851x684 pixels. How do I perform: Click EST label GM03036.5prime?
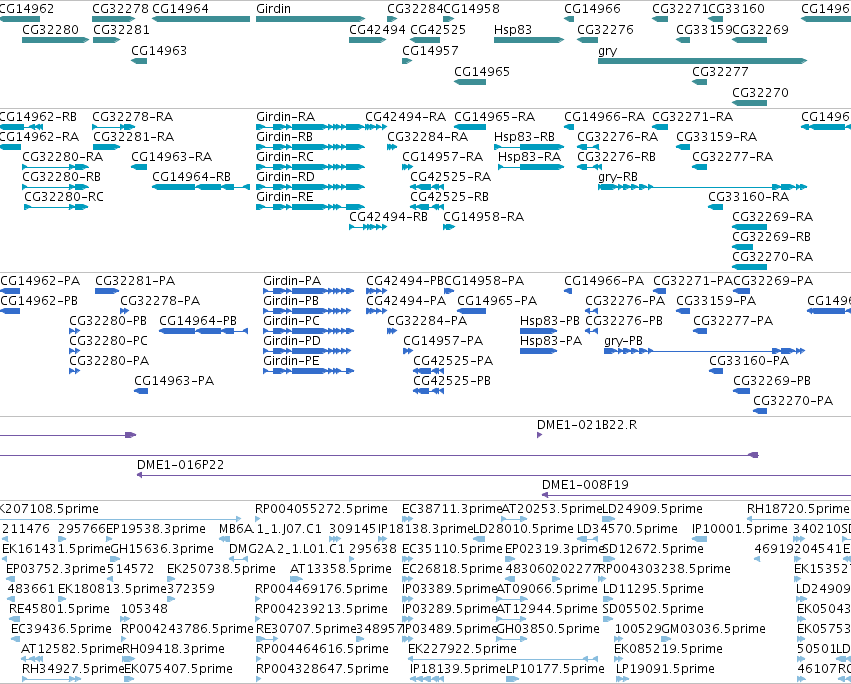(714, 629)
